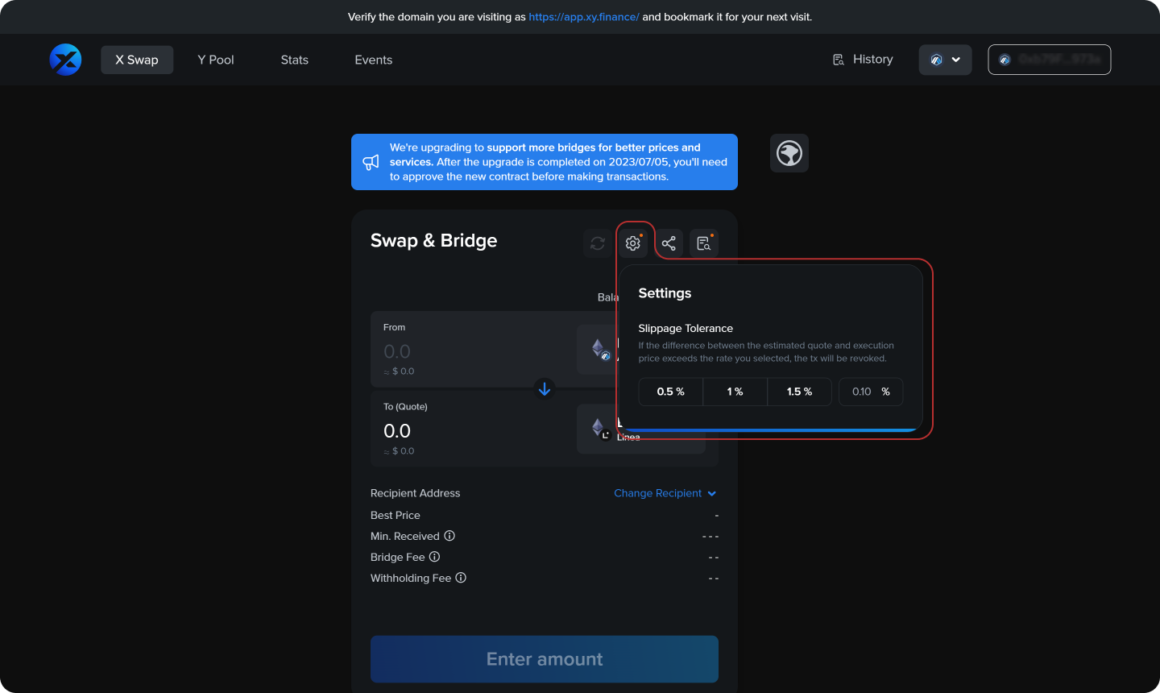1160x693 pixels.
Task: Click the Withholding Fee info icon
Action: [459, 578]
